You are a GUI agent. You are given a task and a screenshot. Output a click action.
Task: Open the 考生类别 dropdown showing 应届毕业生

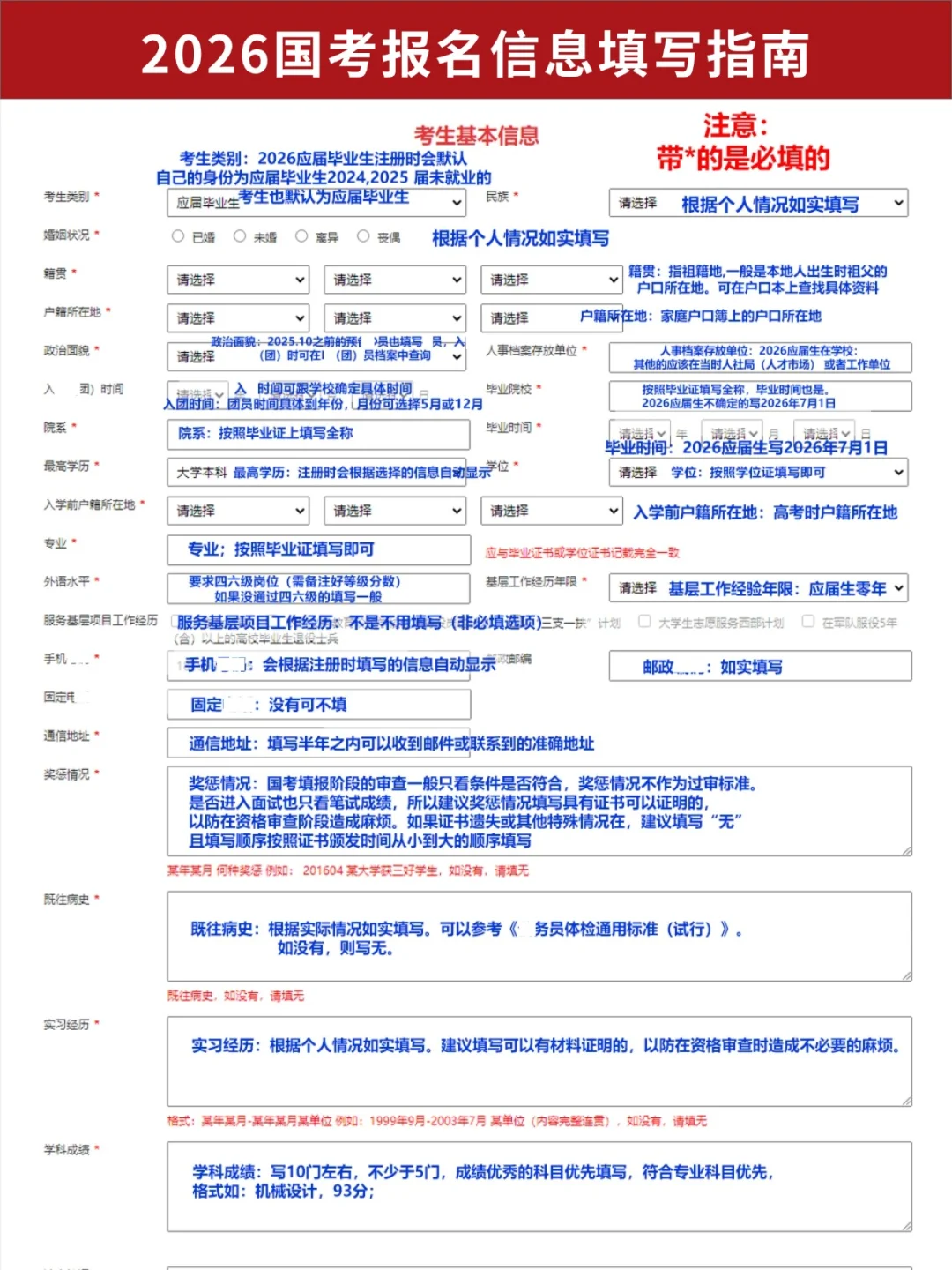coord(317,203)
